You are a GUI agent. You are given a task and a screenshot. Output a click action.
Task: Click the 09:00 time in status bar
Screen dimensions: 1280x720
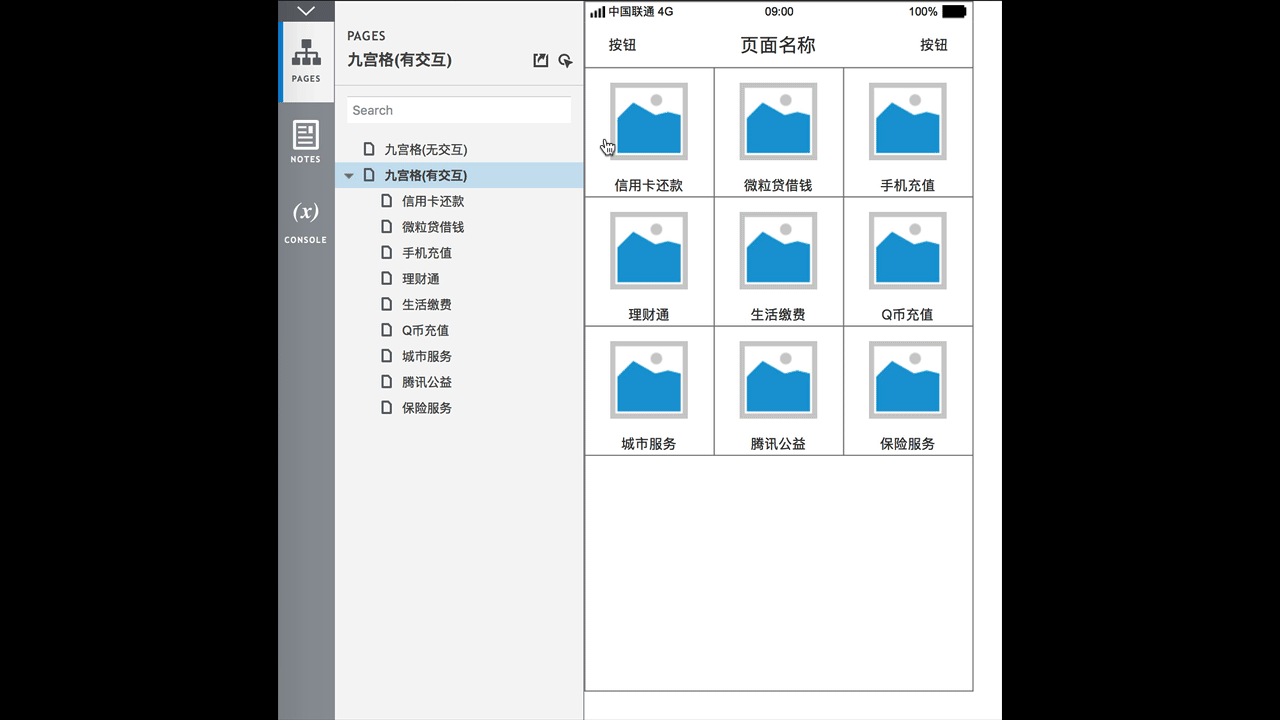pyautogui.click(x=779, y=12)
